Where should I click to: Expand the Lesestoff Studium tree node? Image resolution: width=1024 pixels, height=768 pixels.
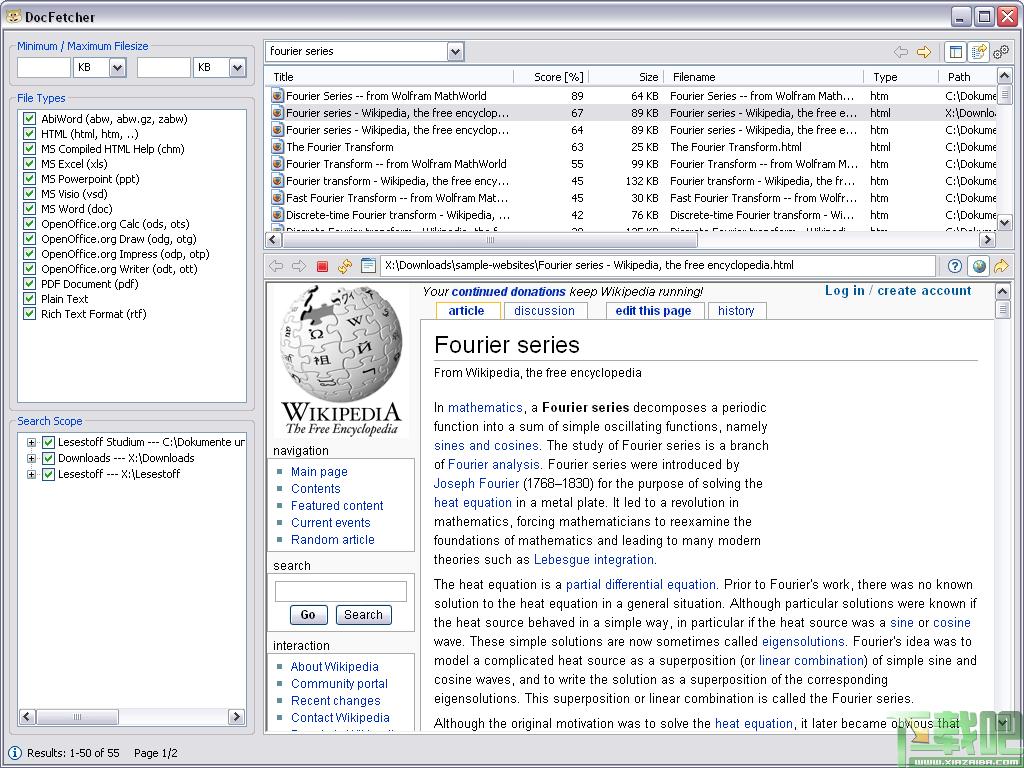[32, 442]
